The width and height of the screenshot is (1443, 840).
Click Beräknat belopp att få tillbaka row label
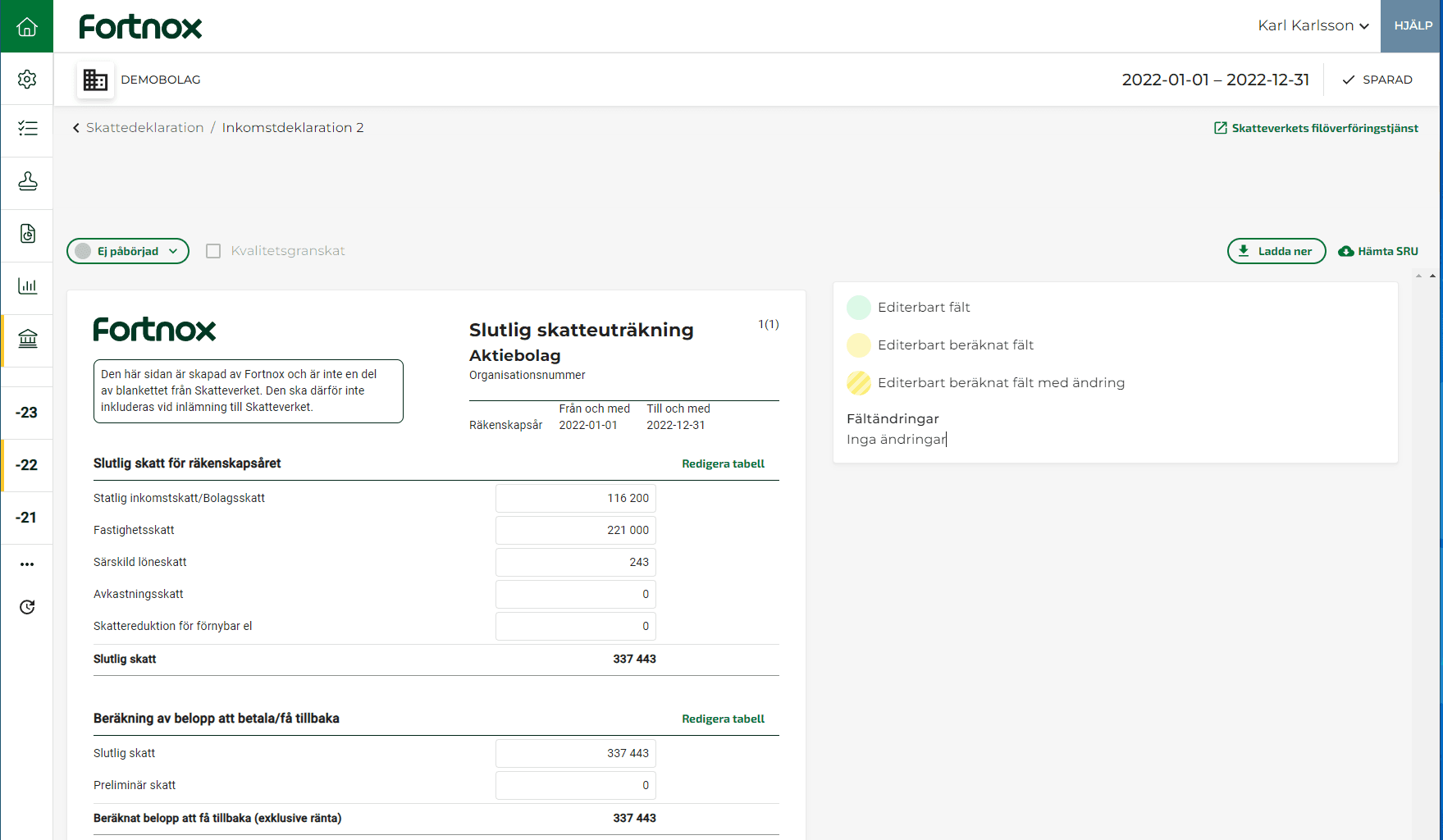(217, 818)
